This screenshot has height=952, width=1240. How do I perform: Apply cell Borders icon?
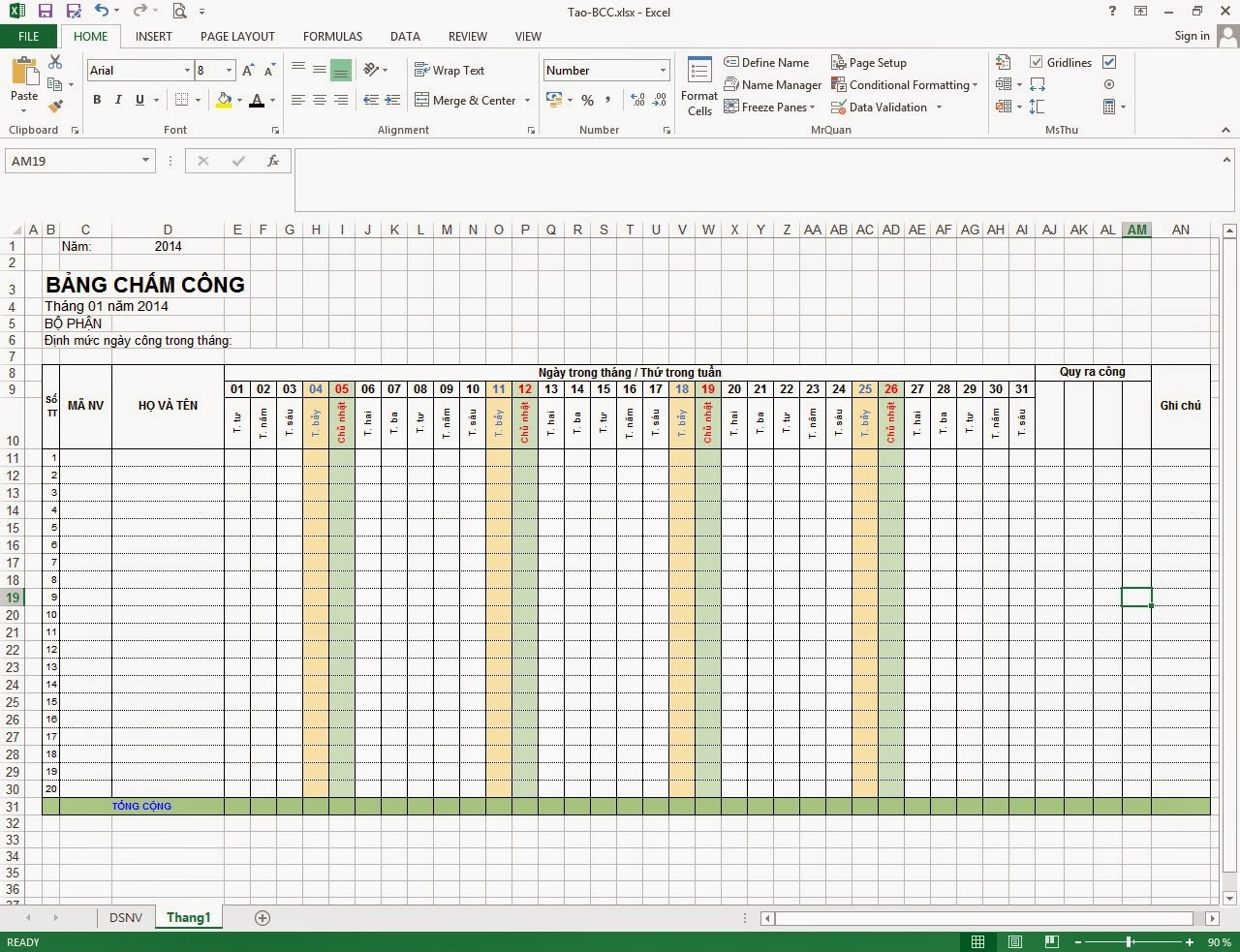pyautogui.click(x=181, y=100)
